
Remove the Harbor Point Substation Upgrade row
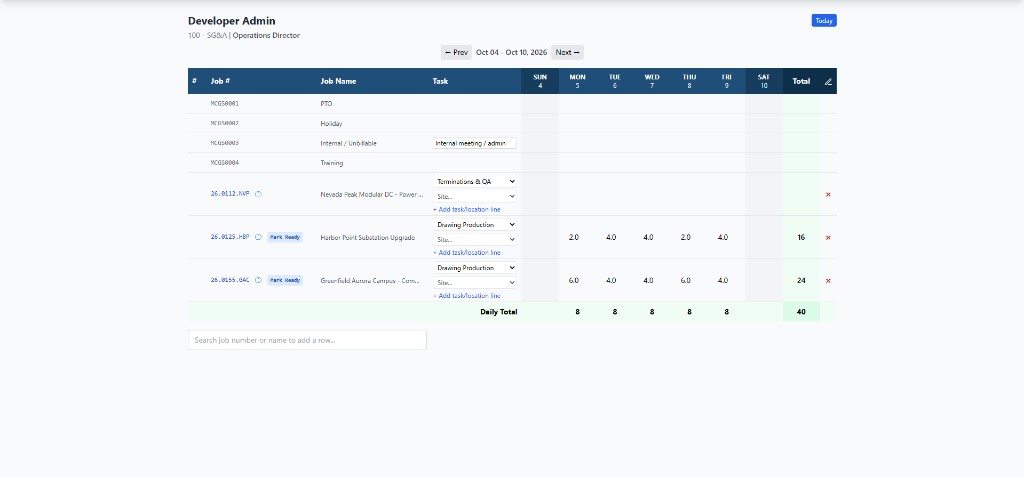click(x=828, y=238)
